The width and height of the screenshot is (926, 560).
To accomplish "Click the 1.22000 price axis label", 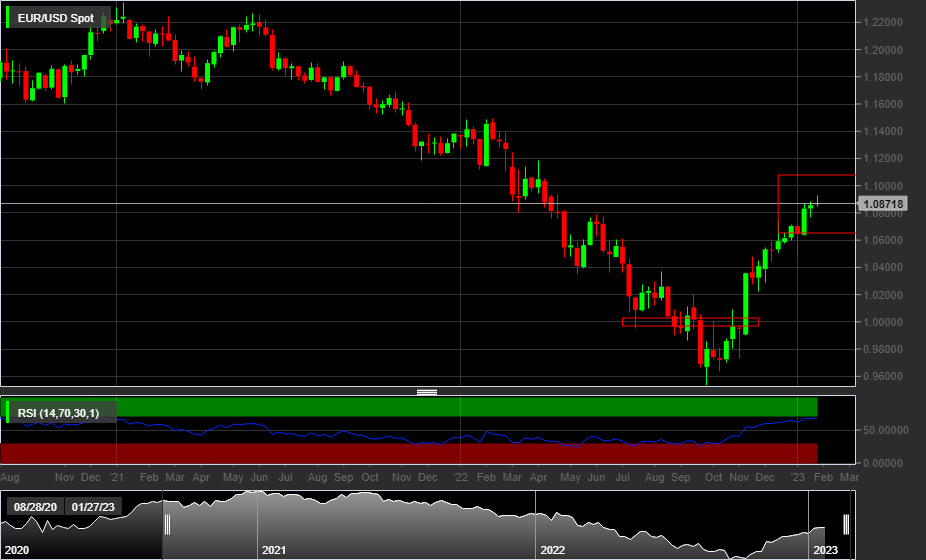I will coord(882,22).
